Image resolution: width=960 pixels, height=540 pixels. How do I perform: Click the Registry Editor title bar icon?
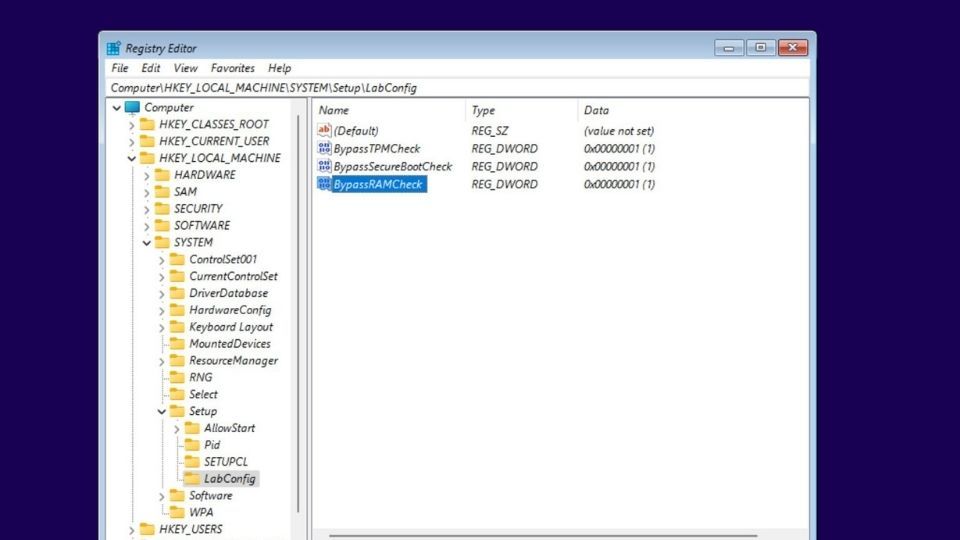[113, 48]
